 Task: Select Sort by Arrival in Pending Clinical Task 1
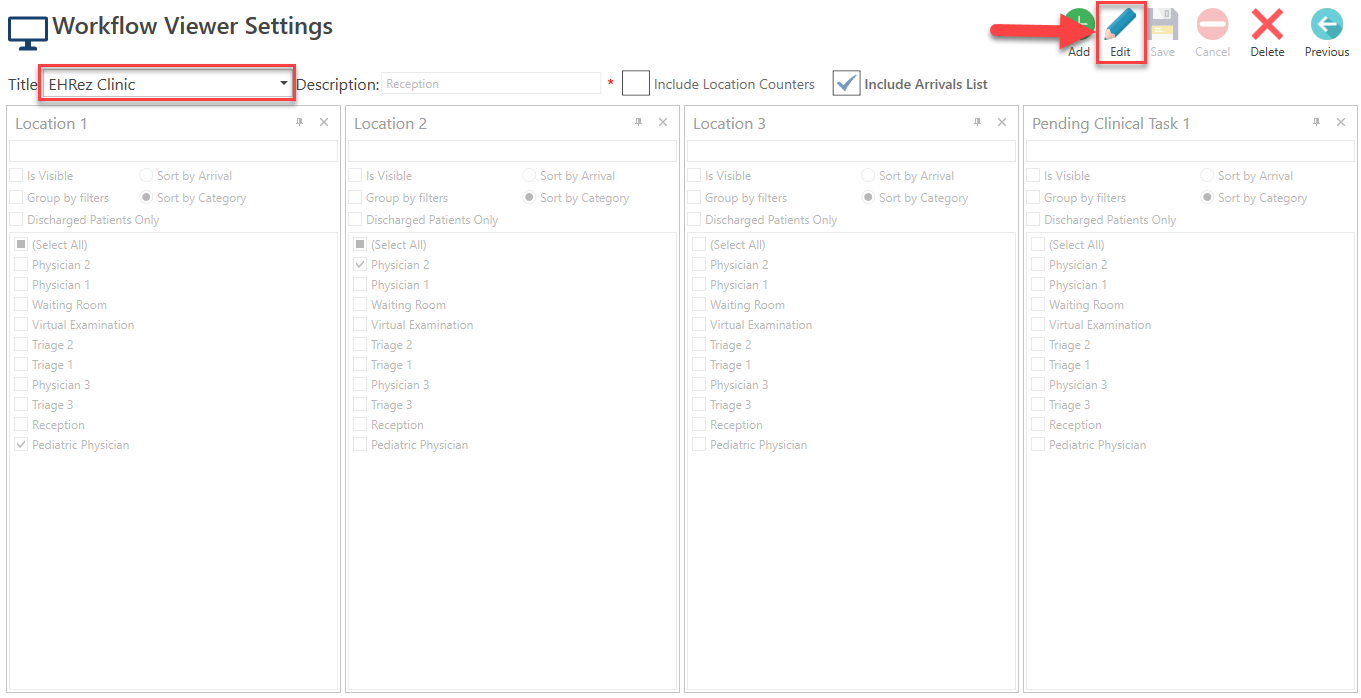point(1207,176)
